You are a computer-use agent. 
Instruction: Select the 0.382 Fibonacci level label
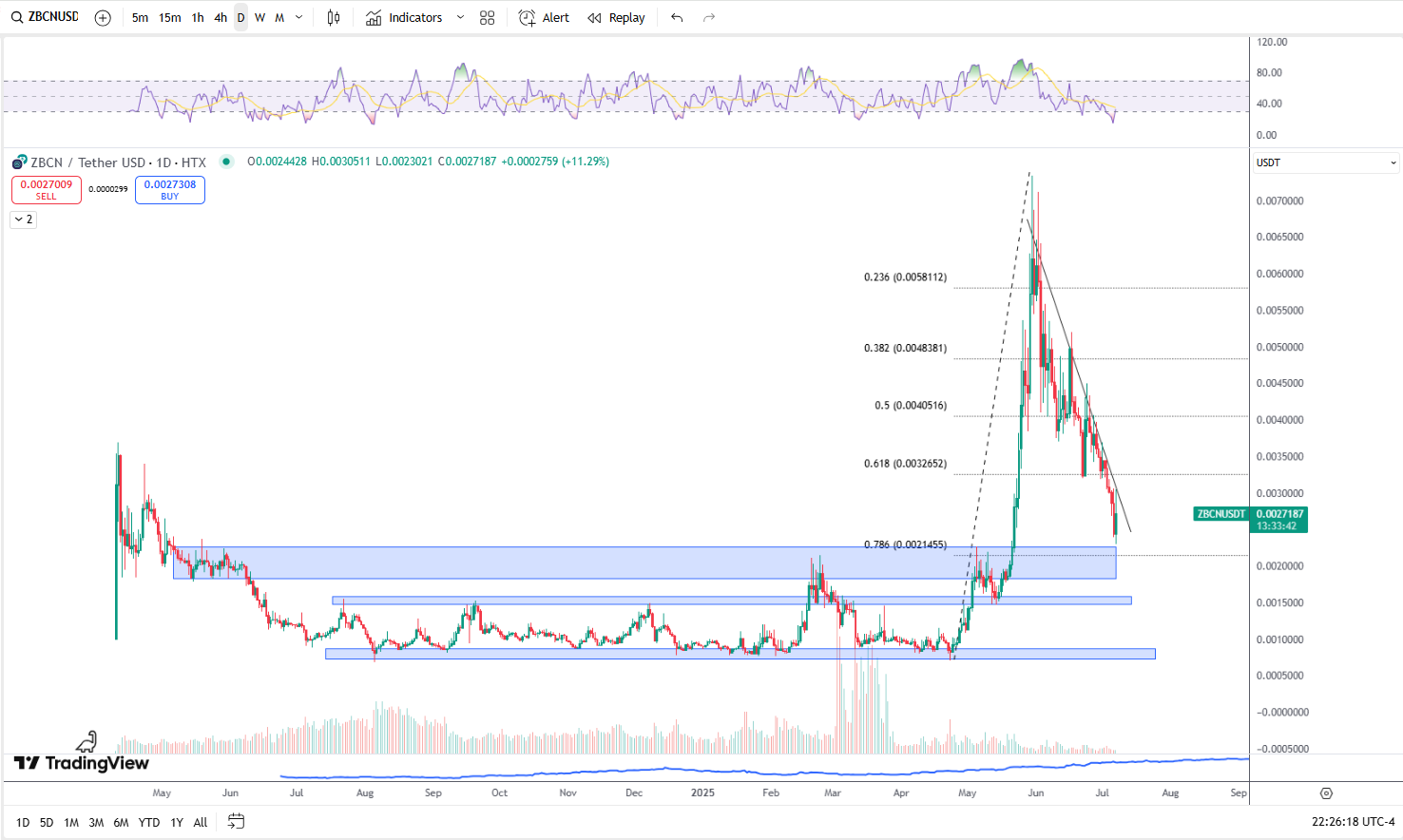[x=905, y=348]
